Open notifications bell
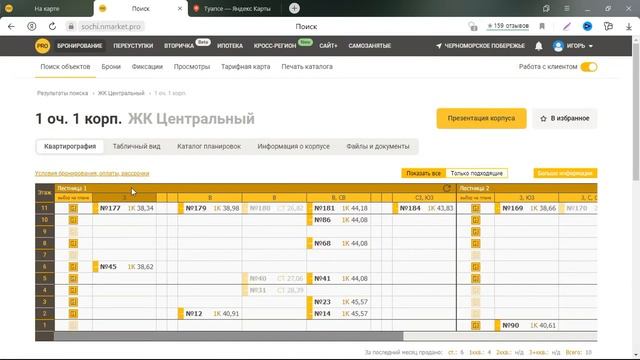Screen dimensions: 640x360 tap(539, 46)
